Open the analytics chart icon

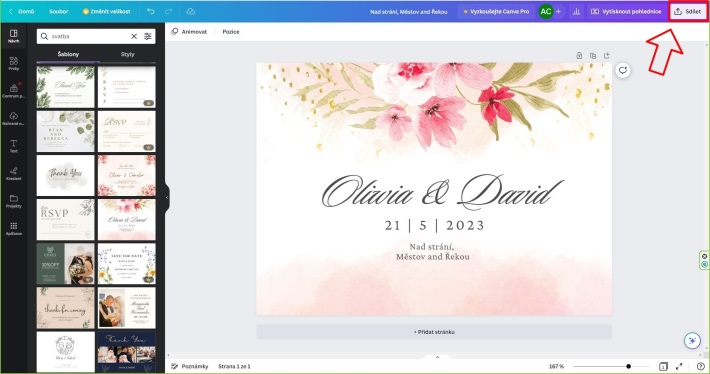576,11
